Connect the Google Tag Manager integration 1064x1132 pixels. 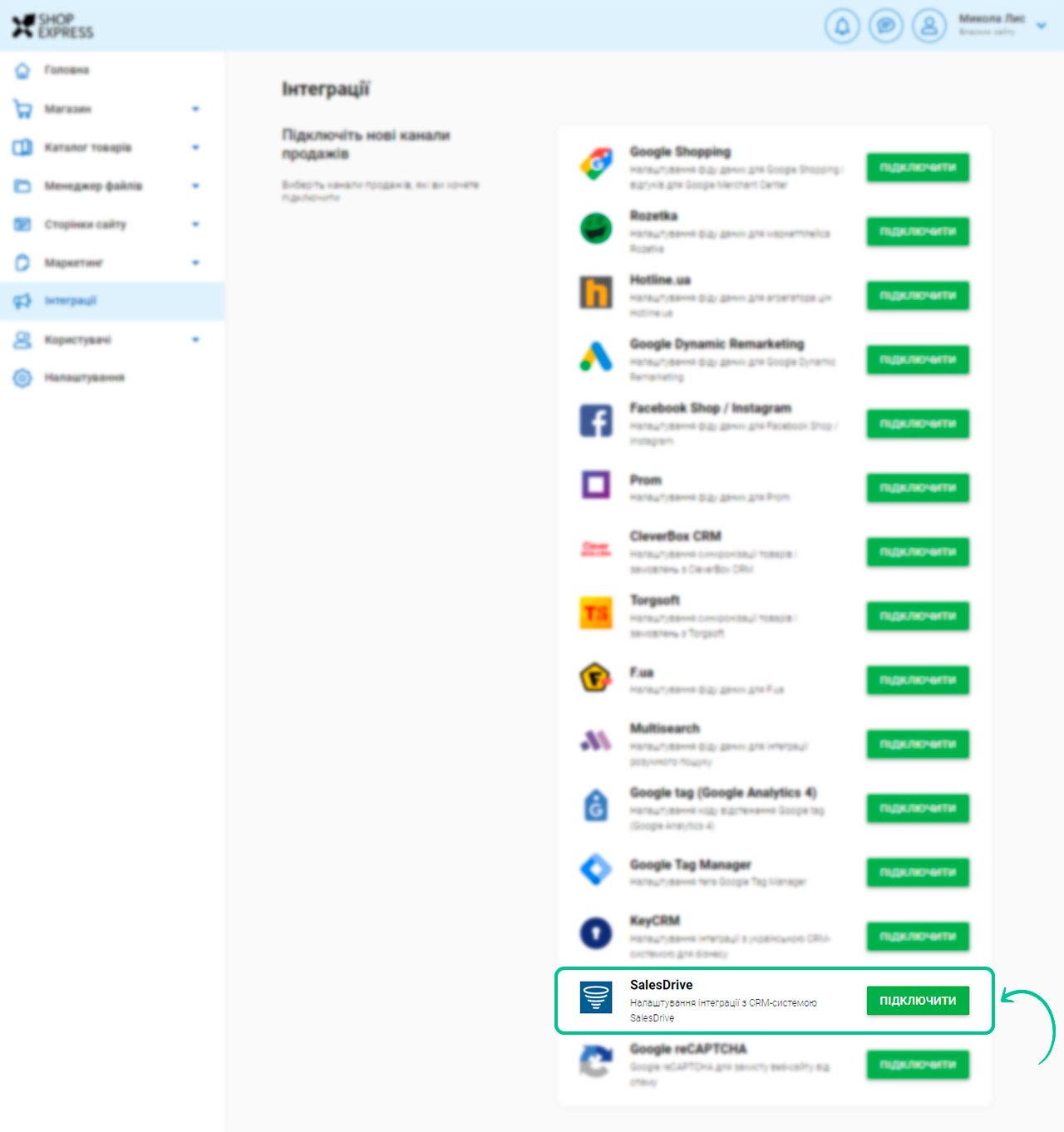pyautogui.click(x=918, y=873)
